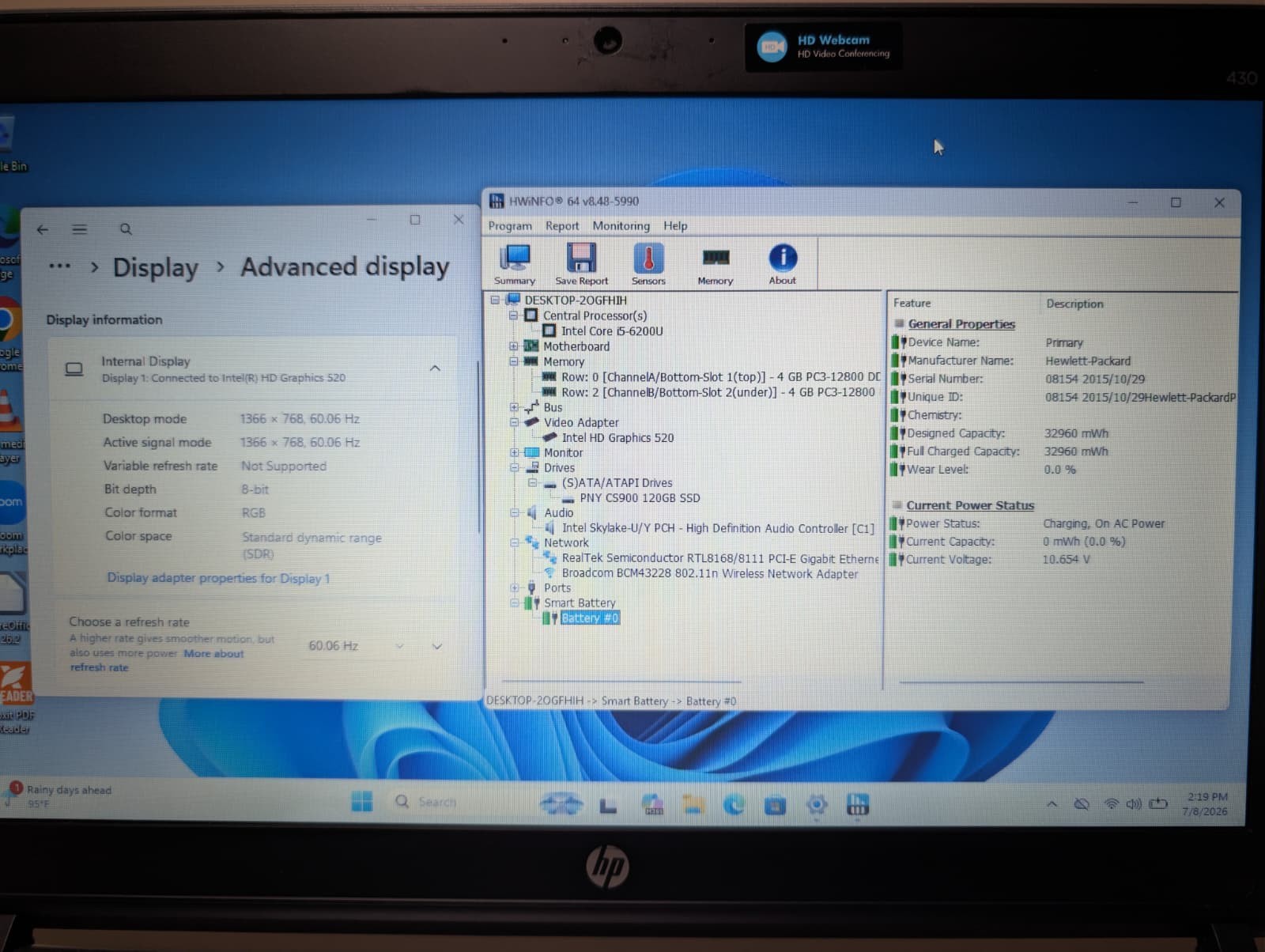Select DESKTOP-2OGFHIH computer root node

point(575,300)
